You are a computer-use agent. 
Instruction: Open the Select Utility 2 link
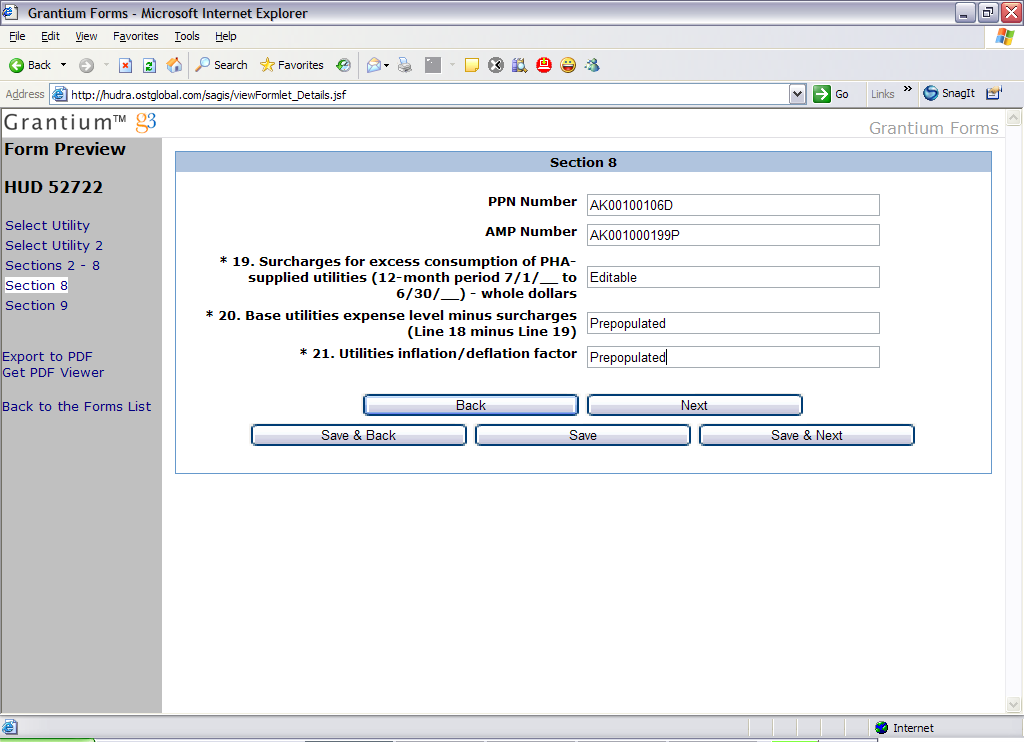pos(54,246)
